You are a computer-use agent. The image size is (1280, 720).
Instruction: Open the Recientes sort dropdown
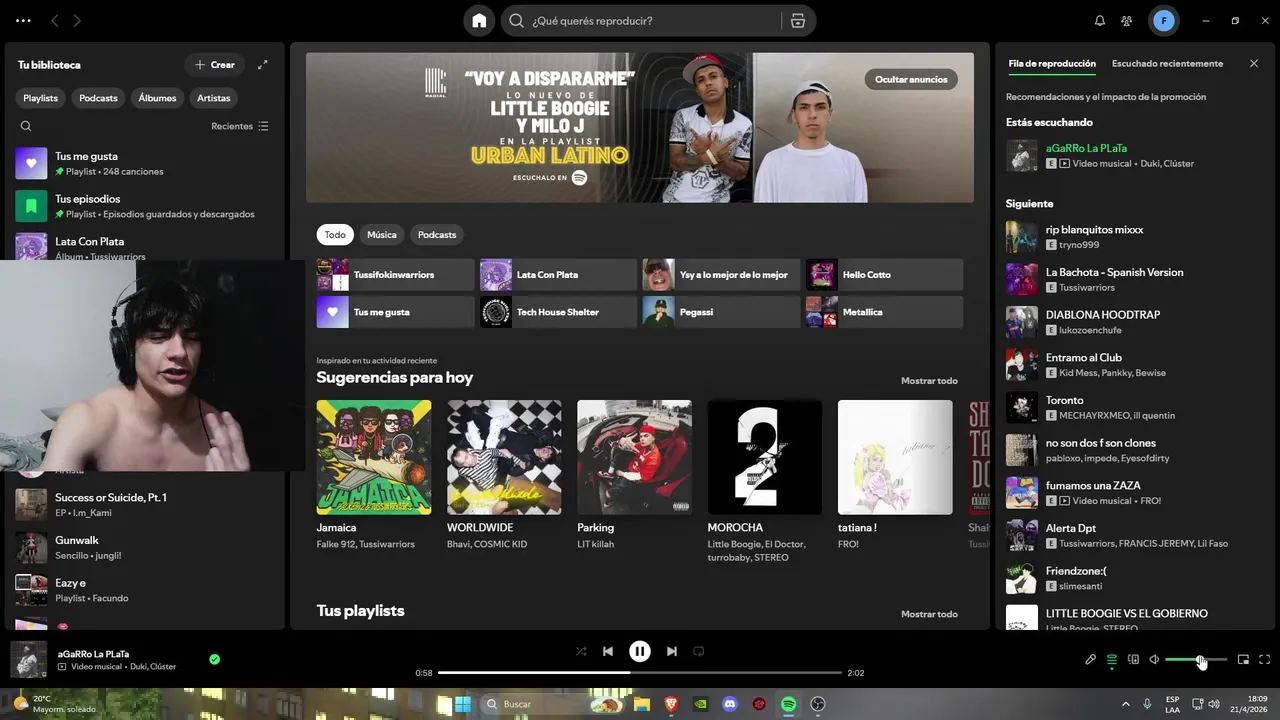click(240, 126)
